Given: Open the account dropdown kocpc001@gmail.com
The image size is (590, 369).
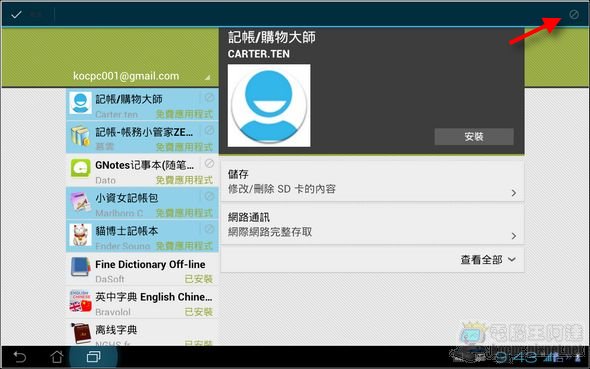Looking at the screenshot, I should point(142,76).
